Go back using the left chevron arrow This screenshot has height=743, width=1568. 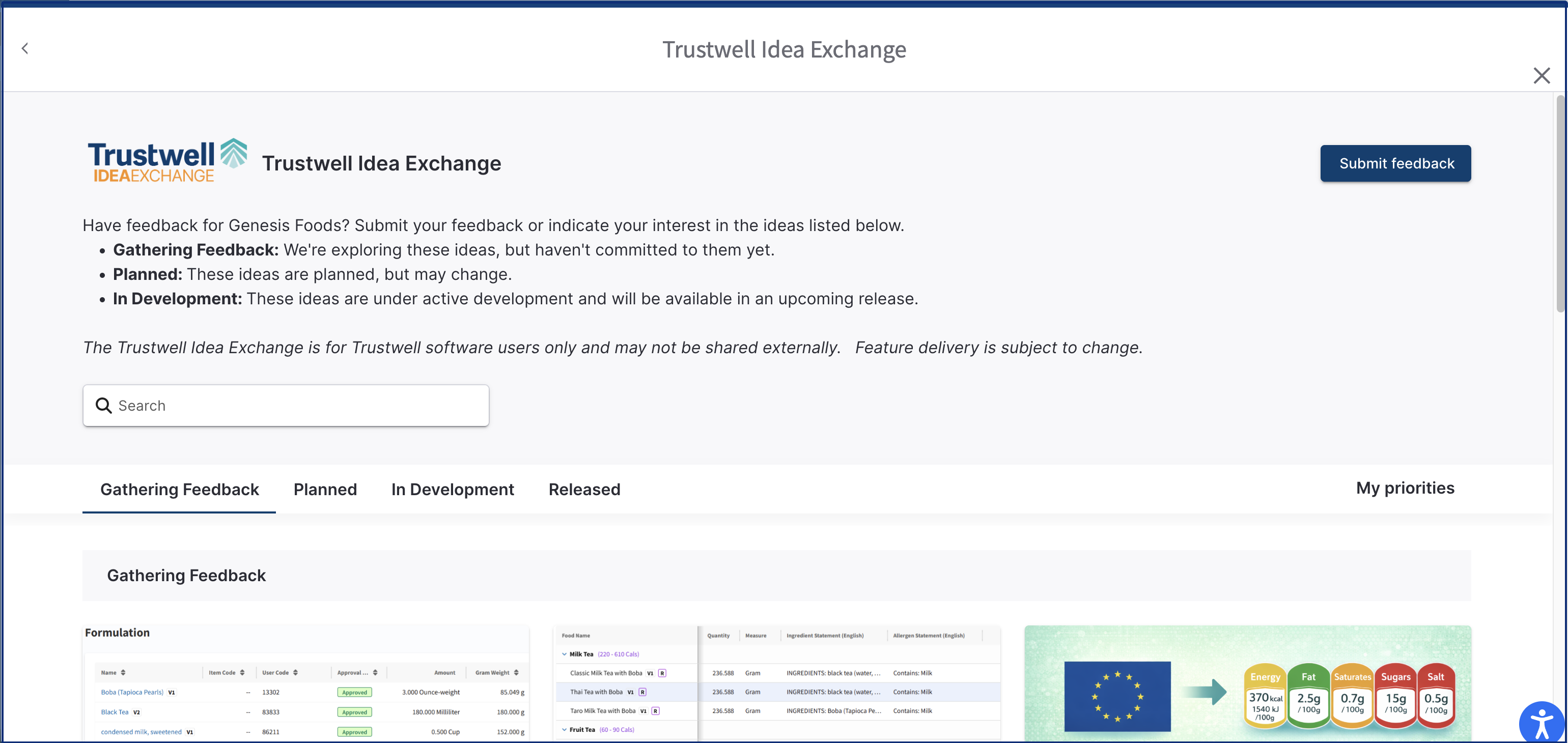tap(25, 49)
